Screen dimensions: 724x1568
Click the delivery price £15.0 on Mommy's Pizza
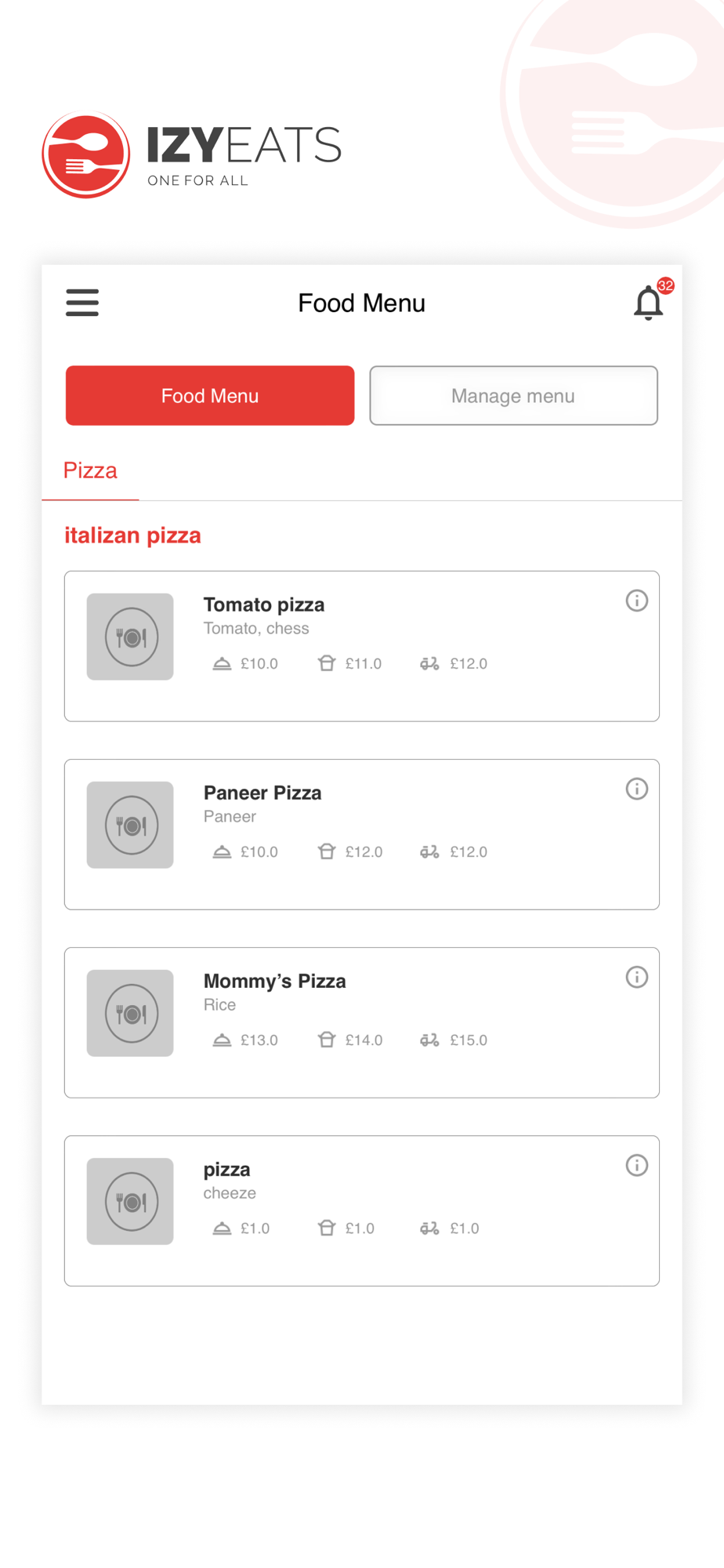[x=469, y=1040]
